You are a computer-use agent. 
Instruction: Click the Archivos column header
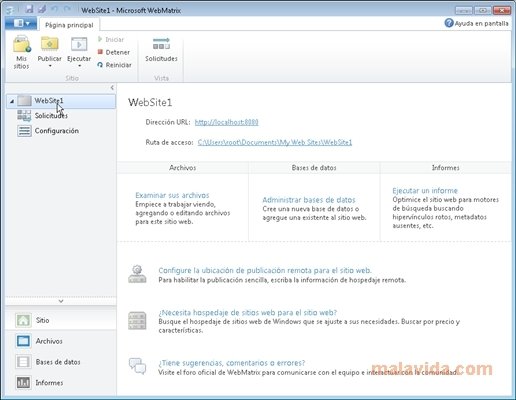point(183,168)
